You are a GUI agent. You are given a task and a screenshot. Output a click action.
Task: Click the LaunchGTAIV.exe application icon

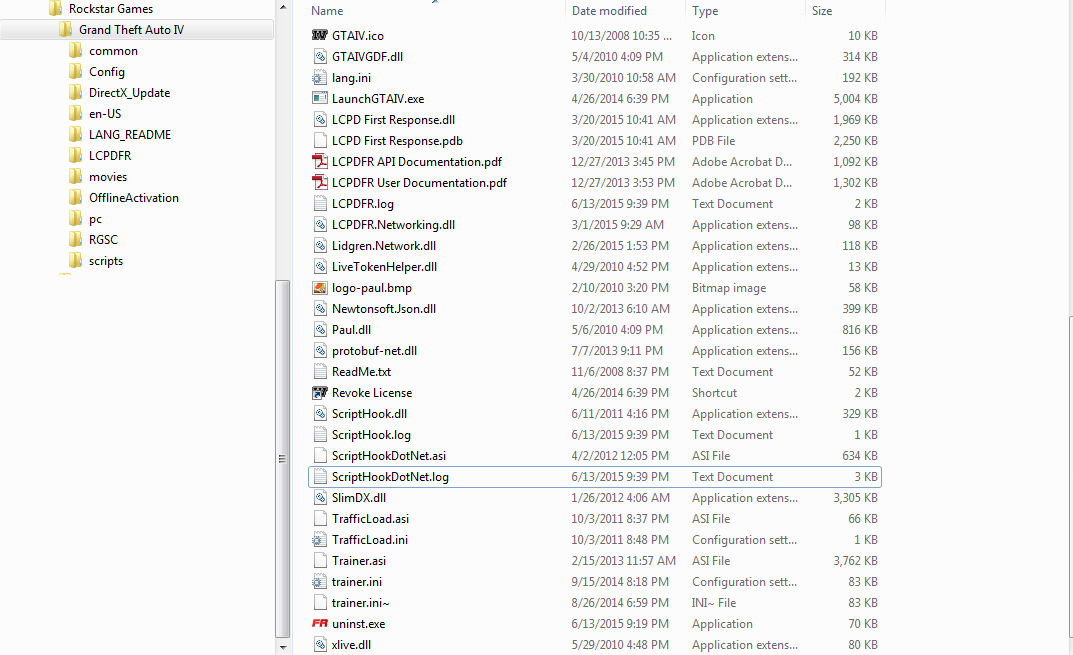[x=320, y=99]
